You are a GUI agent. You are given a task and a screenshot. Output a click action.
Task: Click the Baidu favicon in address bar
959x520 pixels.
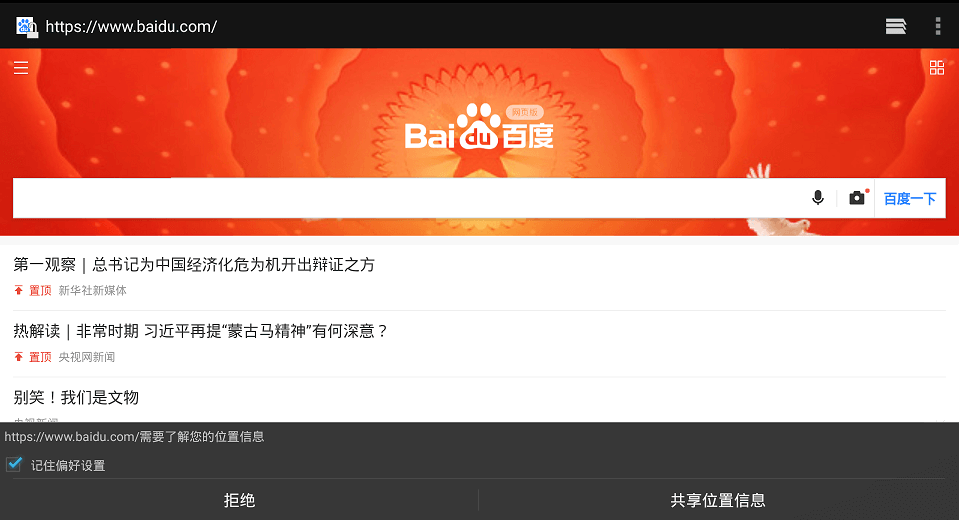click(x=26, y=26)
